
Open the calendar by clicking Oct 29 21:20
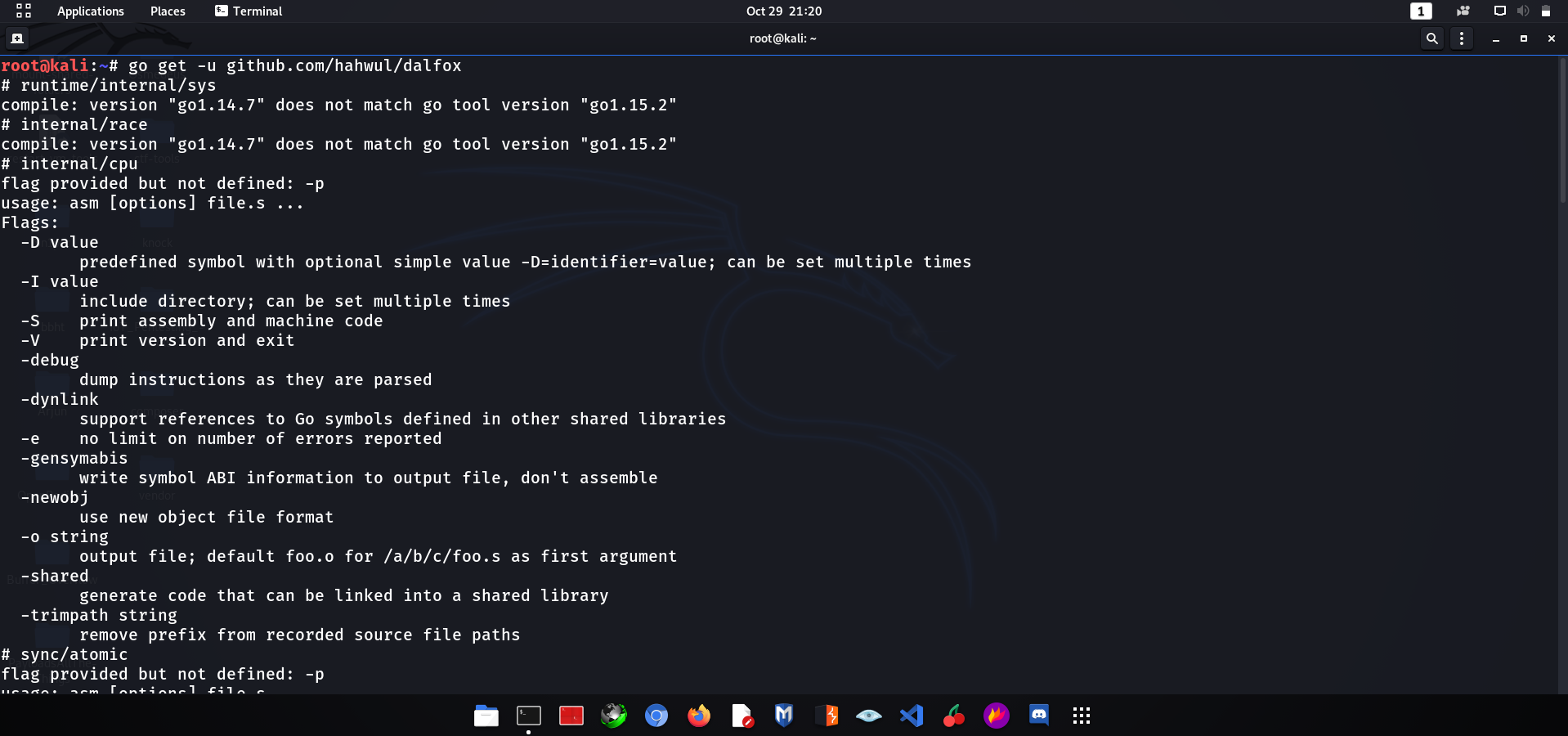click(x=784, y=11)
